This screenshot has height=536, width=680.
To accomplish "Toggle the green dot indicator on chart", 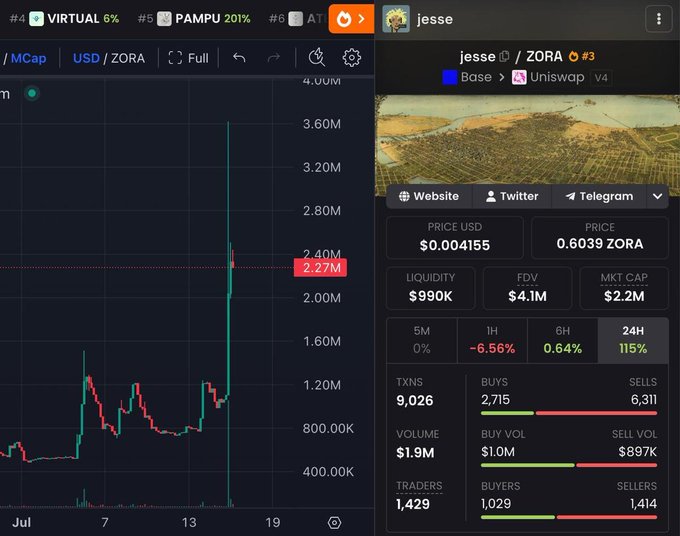I will [x=32, y=93].
